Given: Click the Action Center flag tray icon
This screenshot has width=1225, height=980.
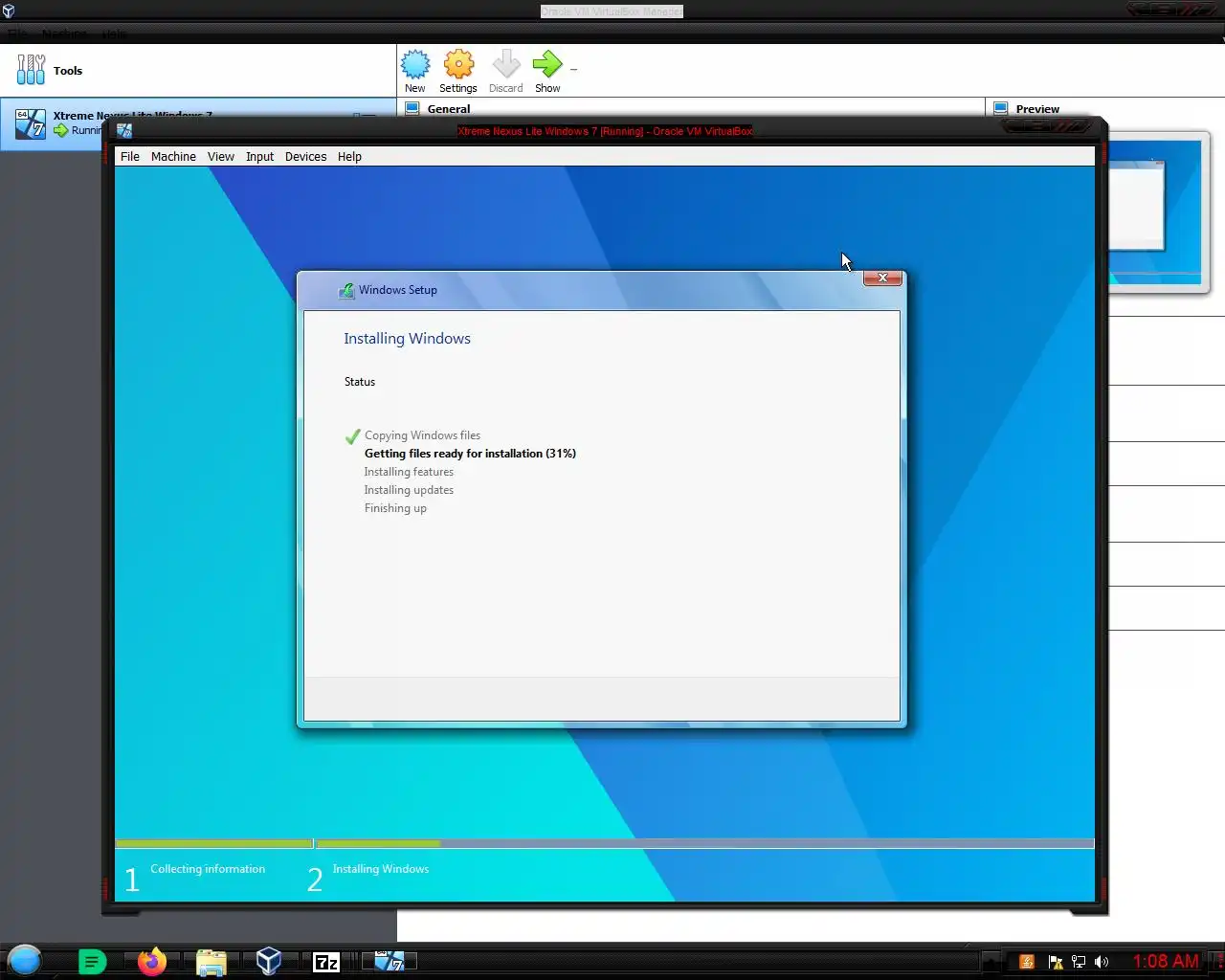Looking at the screenshot, I should click(x=1056, y=962).
